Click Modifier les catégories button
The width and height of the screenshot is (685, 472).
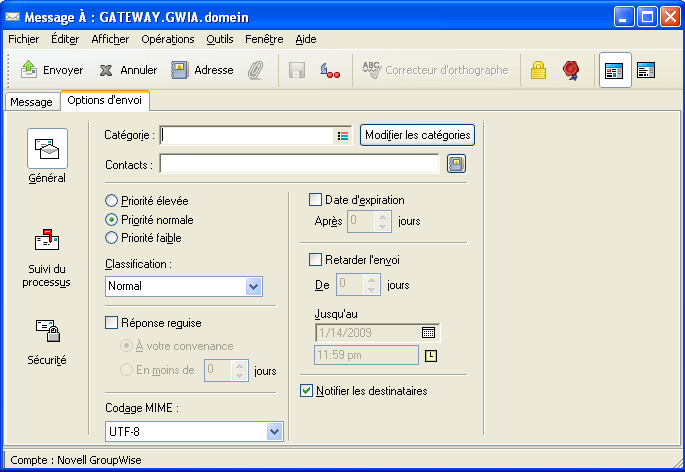pyautogui.click(x=417, y=135)
